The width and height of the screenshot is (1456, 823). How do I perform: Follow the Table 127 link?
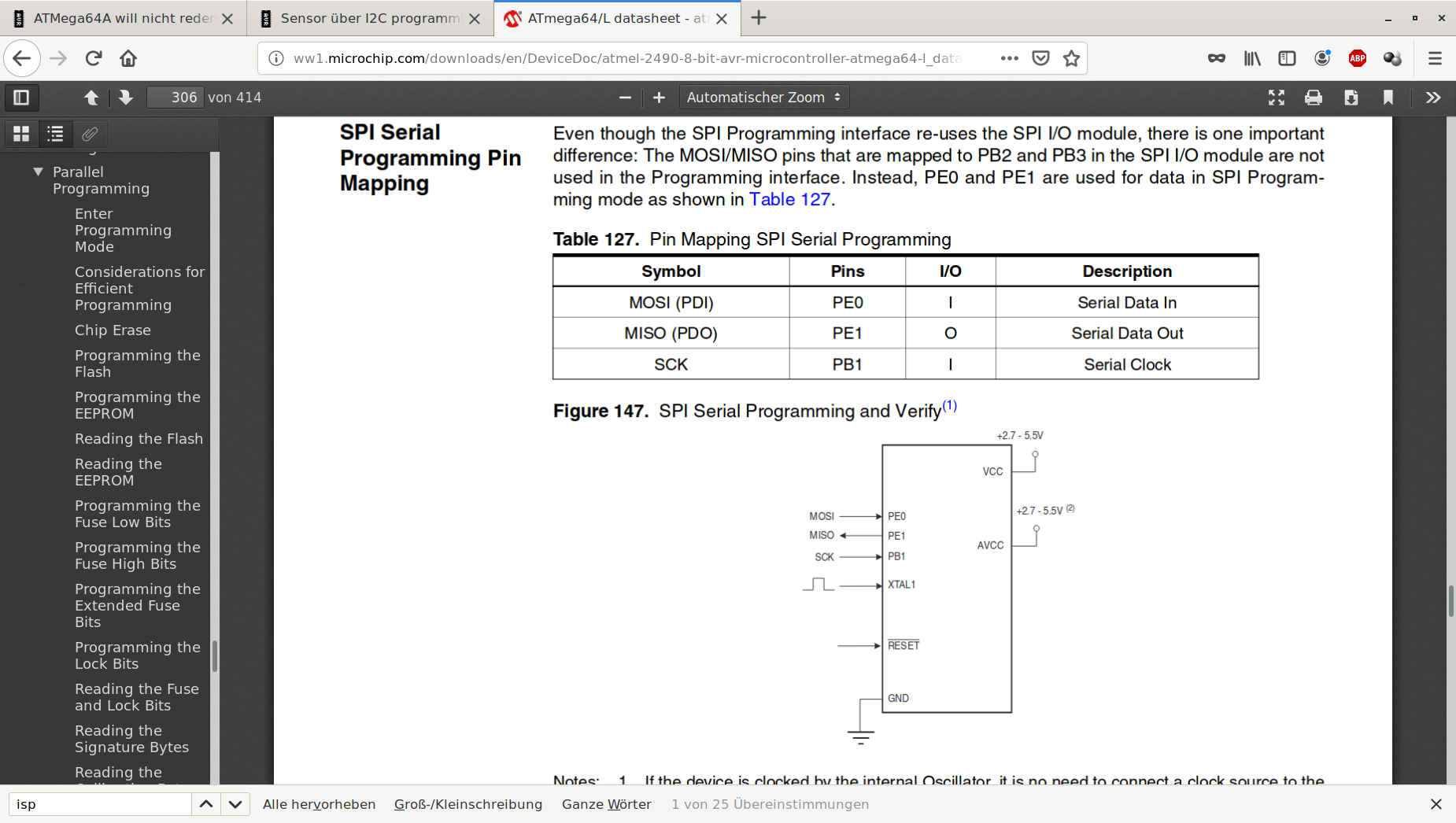click(789, 199)
